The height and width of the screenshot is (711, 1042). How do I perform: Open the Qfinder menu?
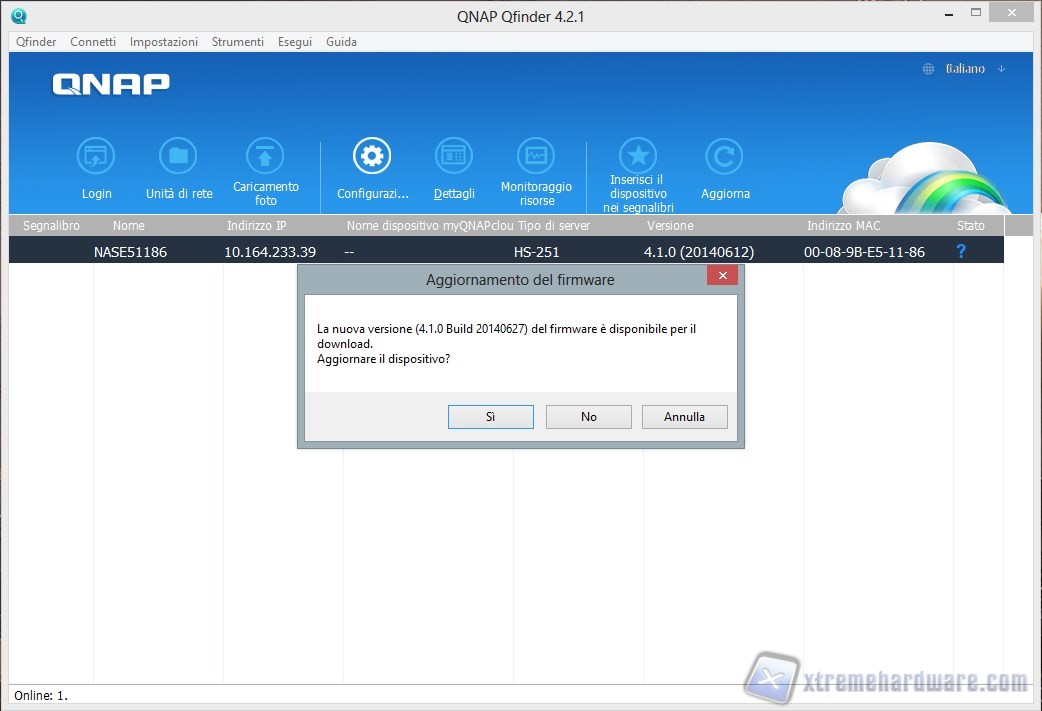[36, 42]
